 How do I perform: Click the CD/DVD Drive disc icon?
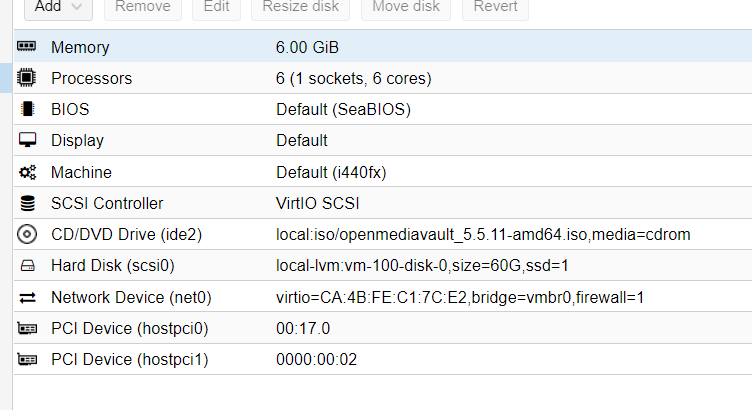click(x=27, y=235)
